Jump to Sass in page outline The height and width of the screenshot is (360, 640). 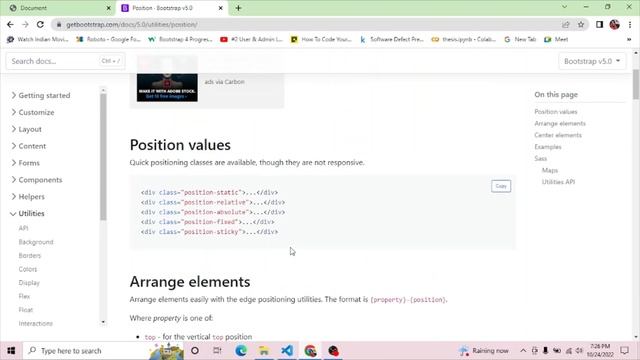pos(540,158)
